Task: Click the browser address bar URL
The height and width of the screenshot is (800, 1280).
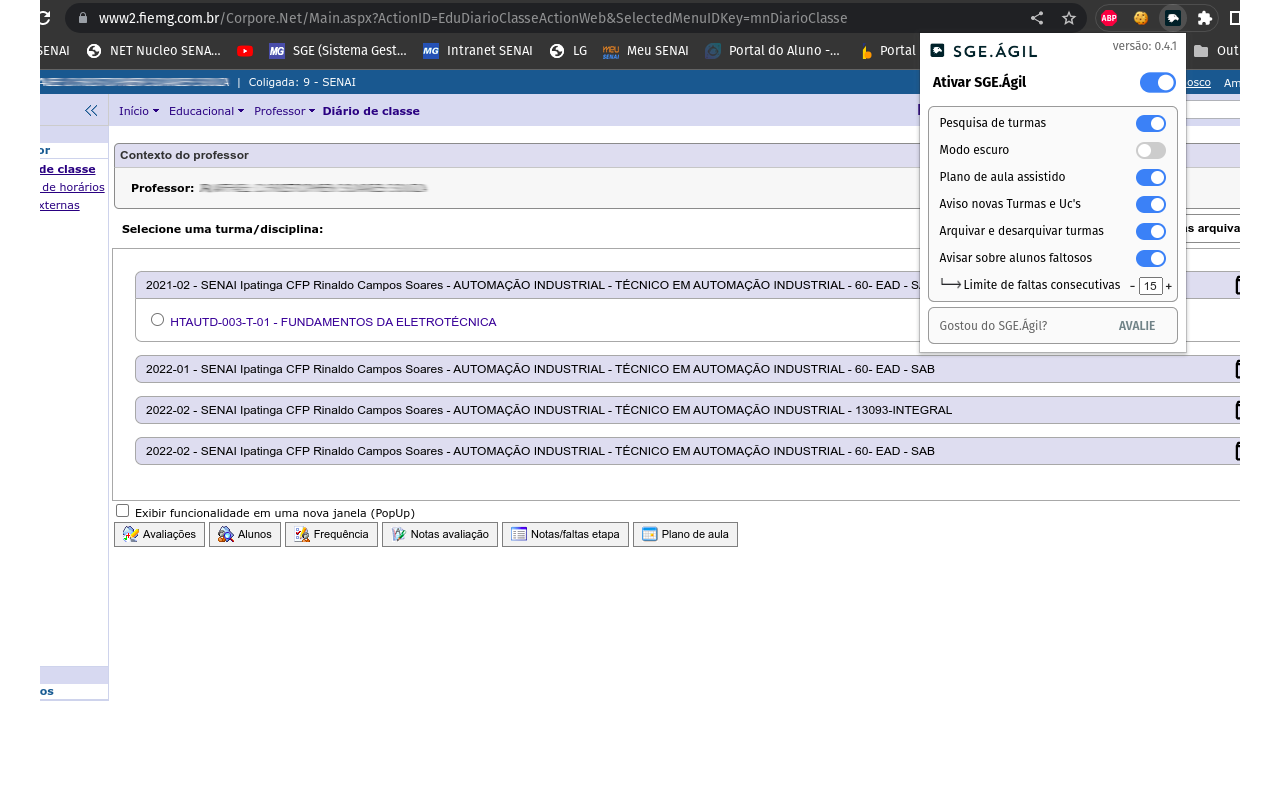Action: click(x=473, y=18)
